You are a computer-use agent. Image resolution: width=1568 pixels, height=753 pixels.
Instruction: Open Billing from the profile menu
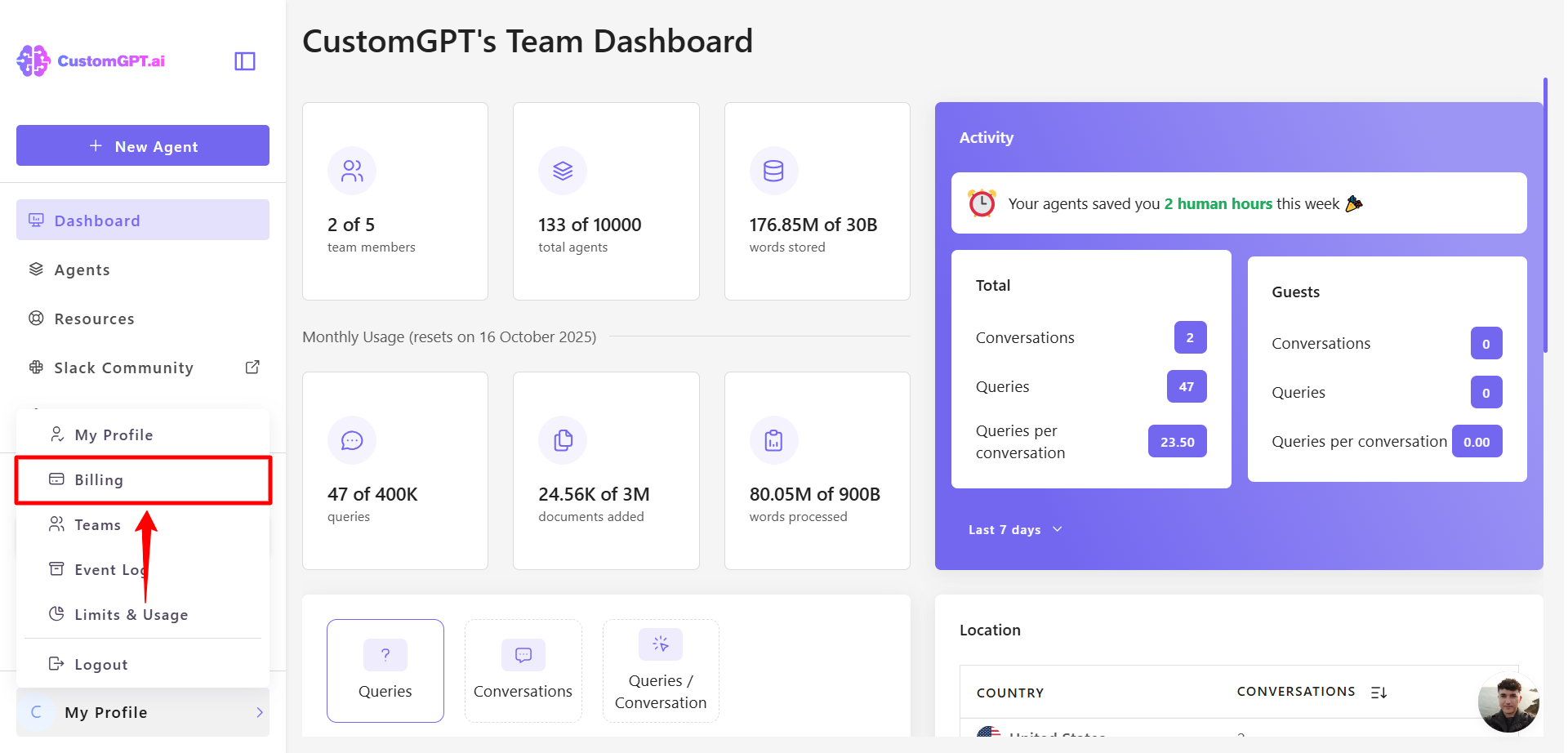point(143,479)
